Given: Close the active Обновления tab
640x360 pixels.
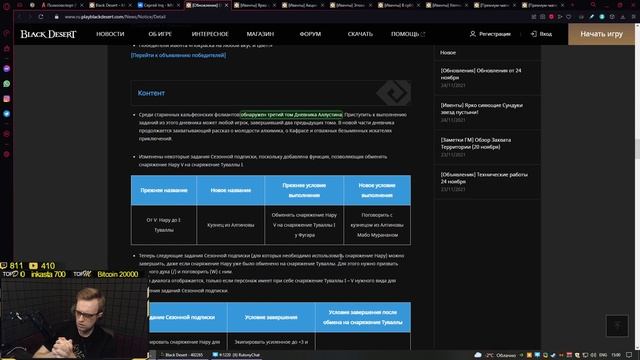Looking at the screenshot, I should click(x=227, y=5).
